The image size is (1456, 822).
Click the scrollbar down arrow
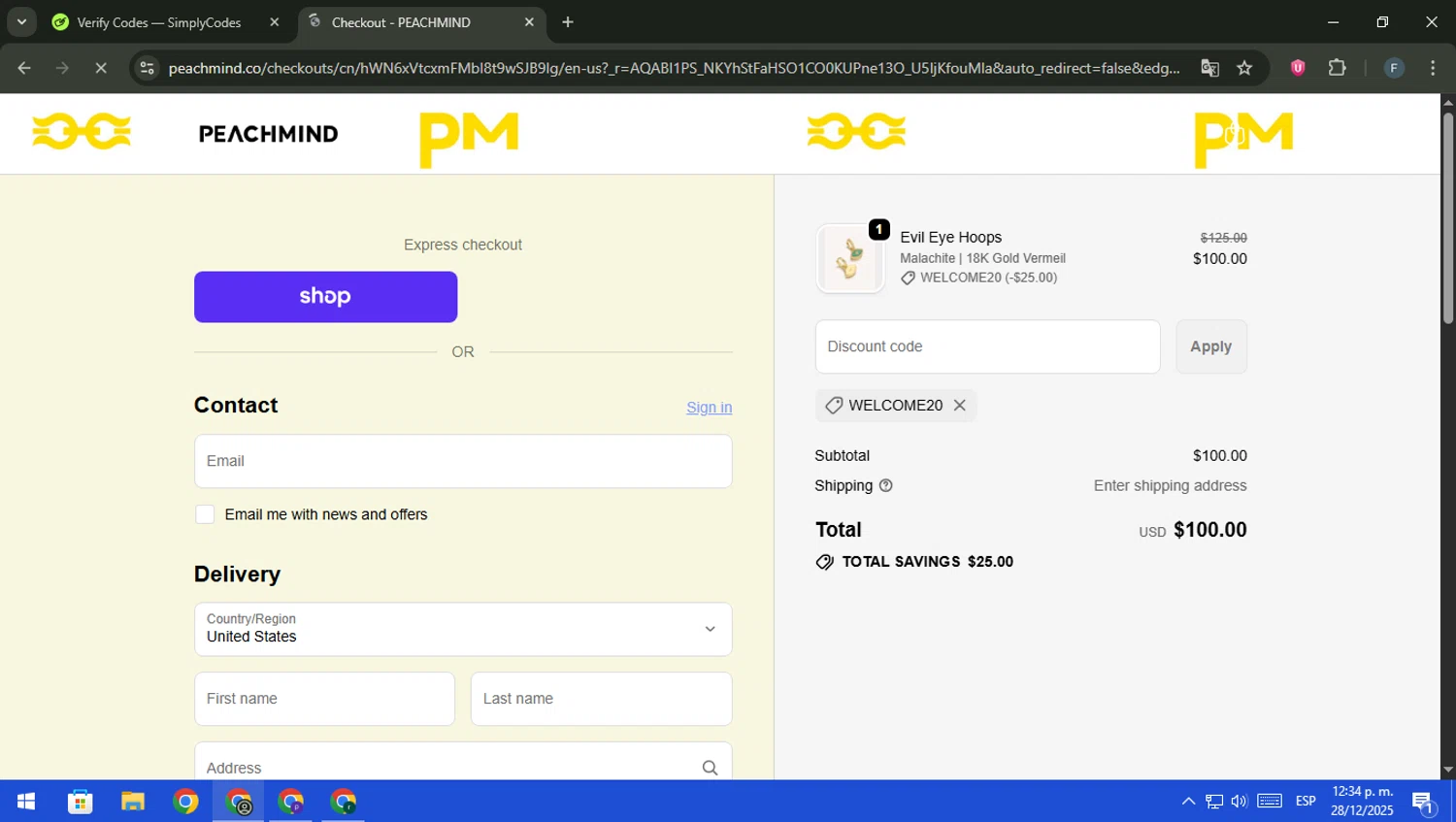(x=1448, y=771)
